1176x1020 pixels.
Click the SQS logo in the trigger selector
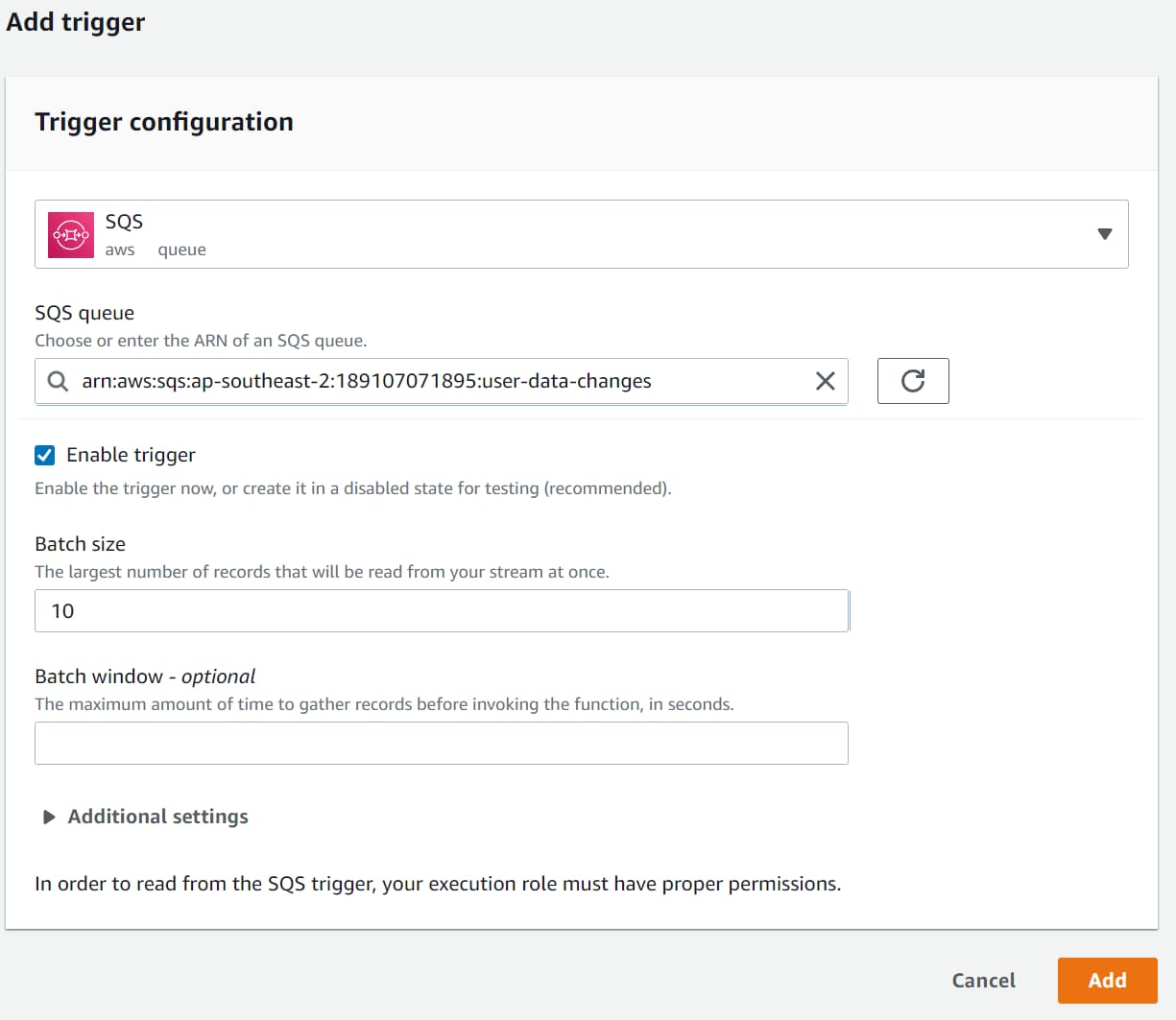click(x=69, y=233)
